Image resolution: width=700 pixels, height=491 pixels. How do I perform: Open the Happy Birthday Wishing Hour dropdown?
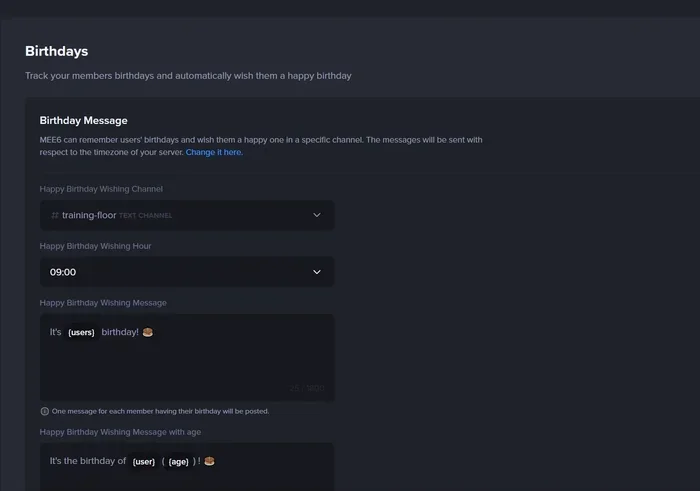[187, 272]
